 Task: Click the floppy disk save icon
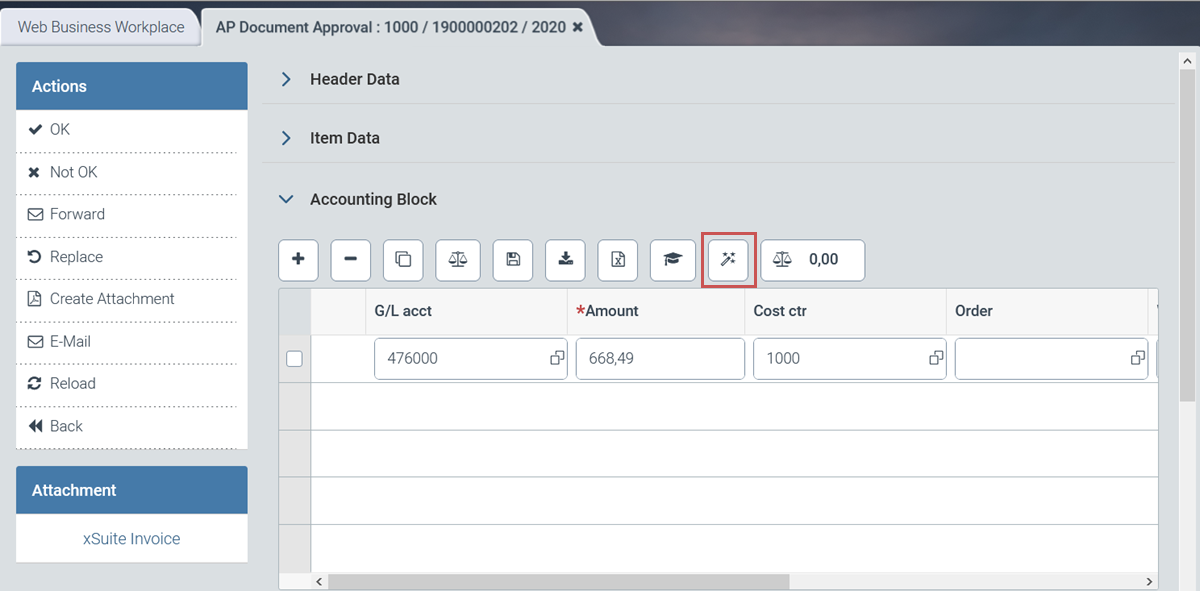coord(513,260)
